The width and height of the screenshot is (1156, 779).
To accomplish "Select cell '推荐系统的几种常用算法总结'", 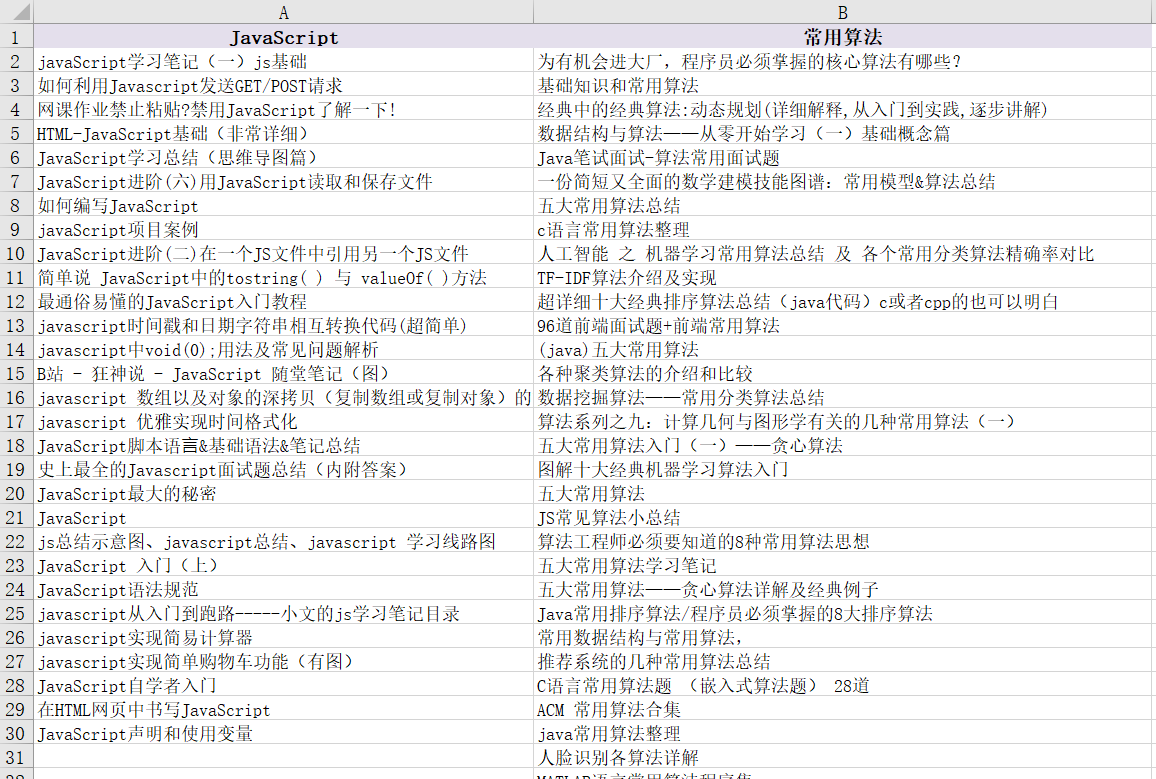I will [843, 661].
